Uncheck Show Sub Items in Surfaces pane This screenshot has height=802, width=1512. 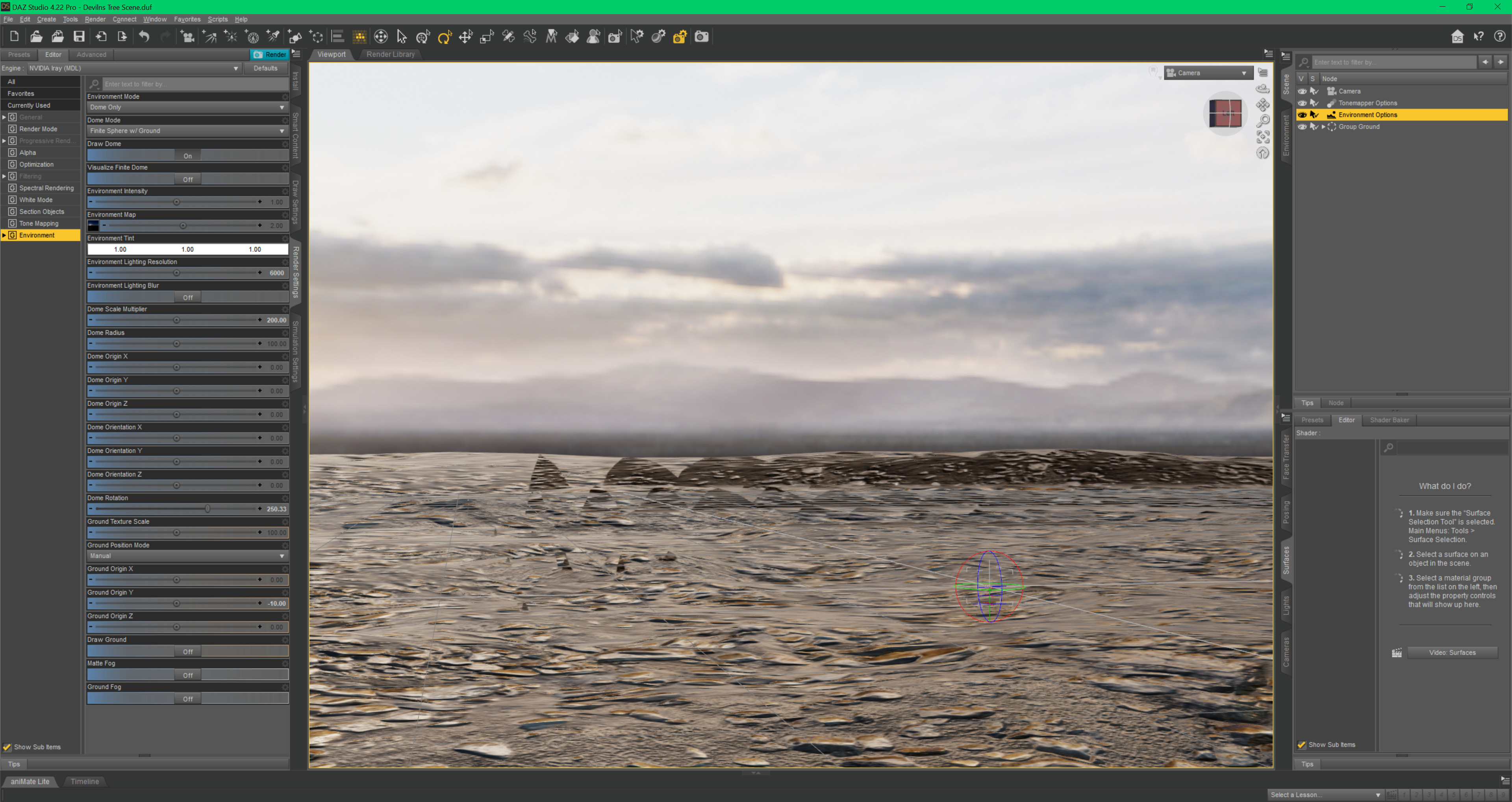[1301, 745]
